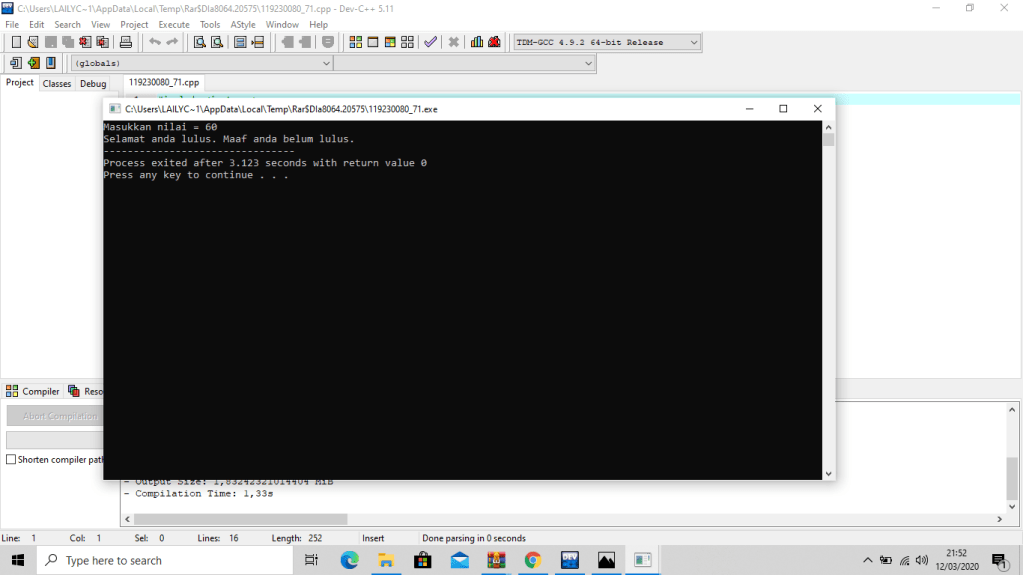Viewport: 1023px width, 575px height.
Task: Open the Execute menu
Action: pos(174,24)
